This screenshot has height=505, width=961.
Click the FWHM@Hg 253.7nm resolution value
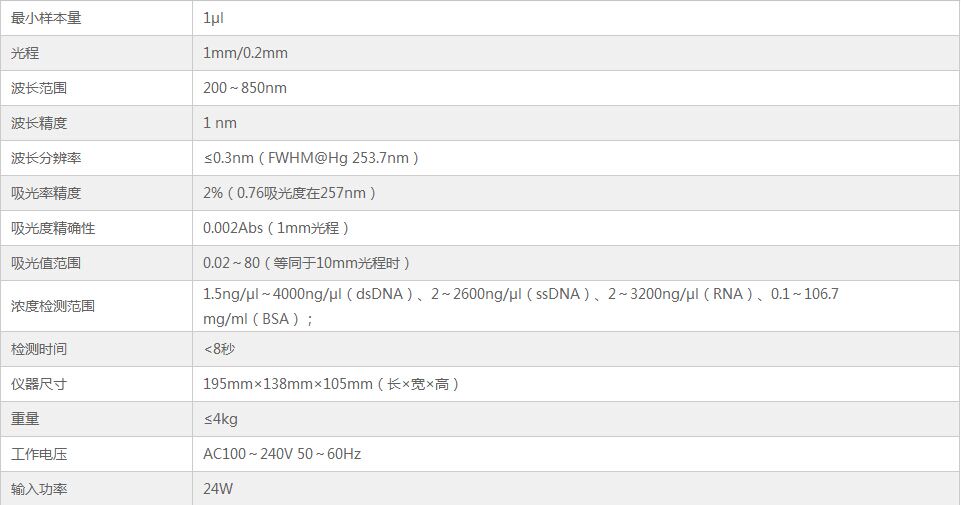342,158
